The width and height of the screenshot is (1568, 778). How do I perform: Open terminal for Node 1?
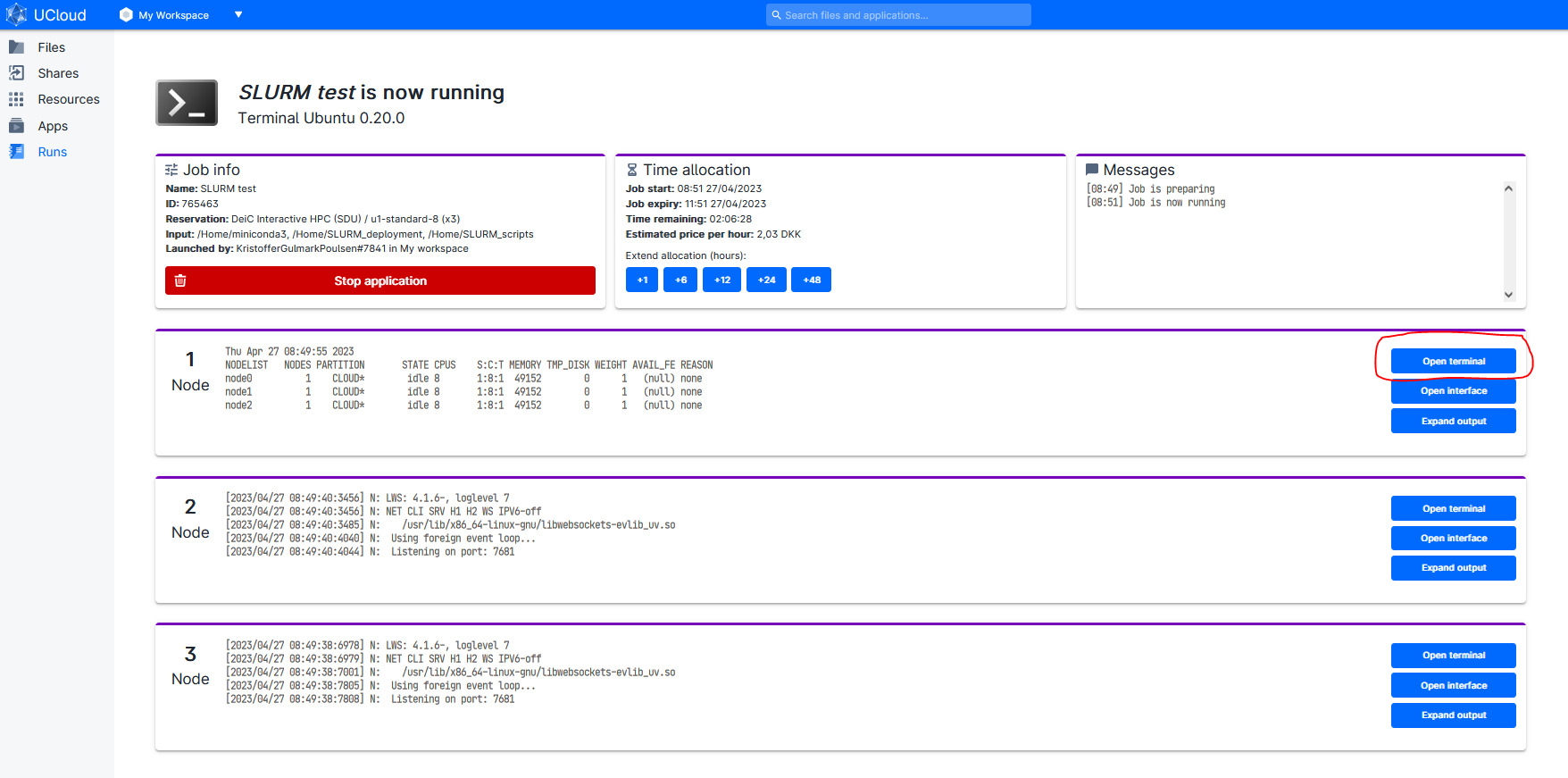coord(1453,361)
